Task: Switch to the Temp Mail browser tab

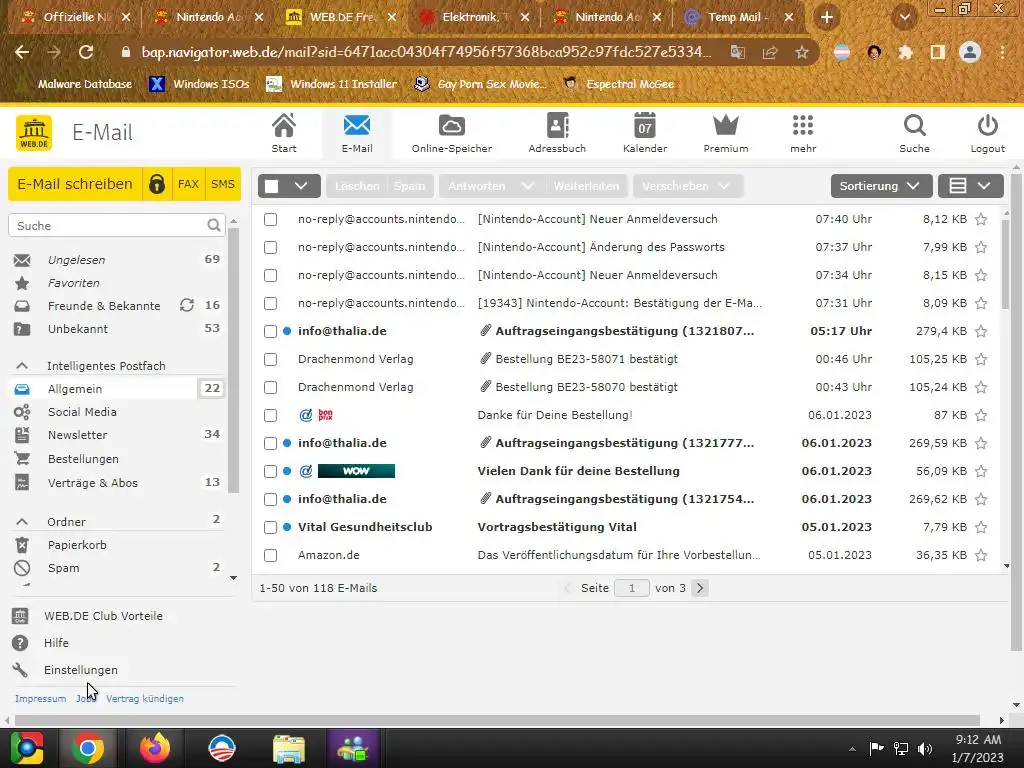Action: pyautogui.click(x=739, y=17)
